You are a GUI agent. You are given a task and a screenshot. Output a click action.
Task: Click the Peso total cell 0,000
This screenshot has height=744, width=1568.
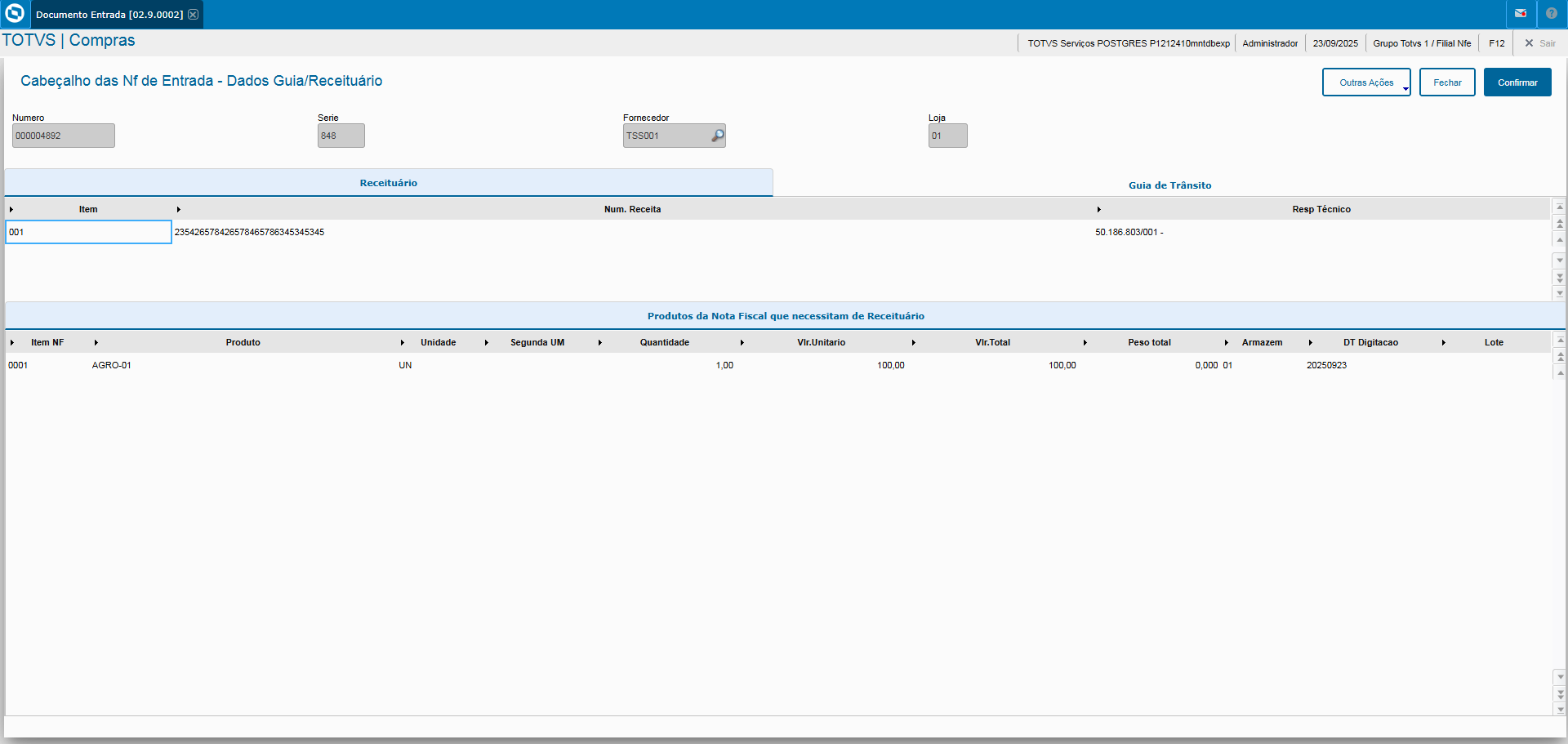(x=1206, y=365)
